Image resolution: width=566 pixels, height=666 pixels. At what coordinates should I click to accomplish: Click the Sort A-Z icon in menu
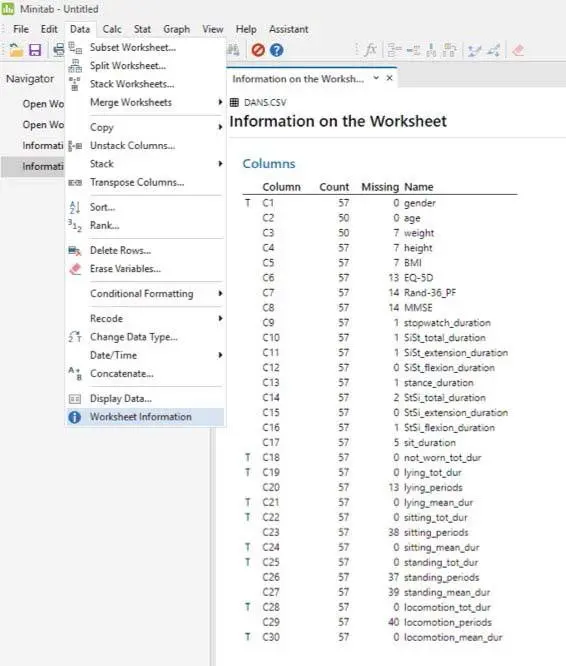(75, 207)
